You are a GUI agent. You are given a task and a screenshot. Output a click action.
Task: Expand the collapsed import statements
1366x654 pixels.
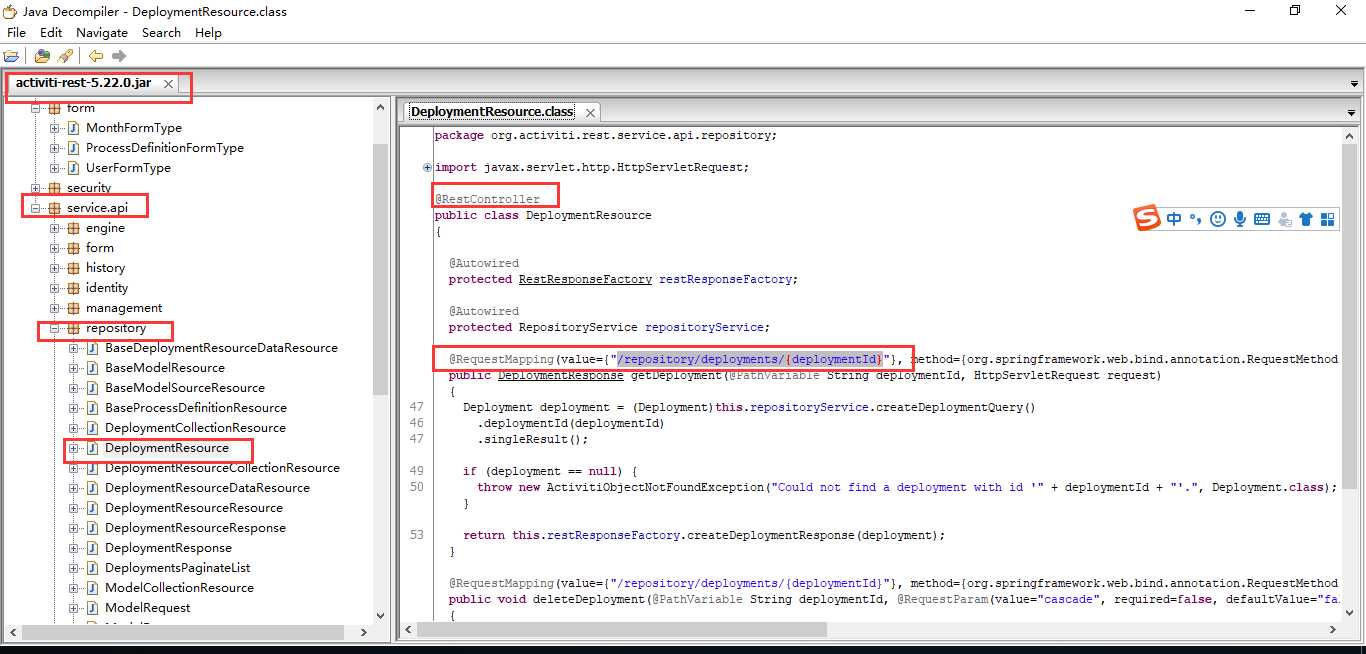click(428, 167)
